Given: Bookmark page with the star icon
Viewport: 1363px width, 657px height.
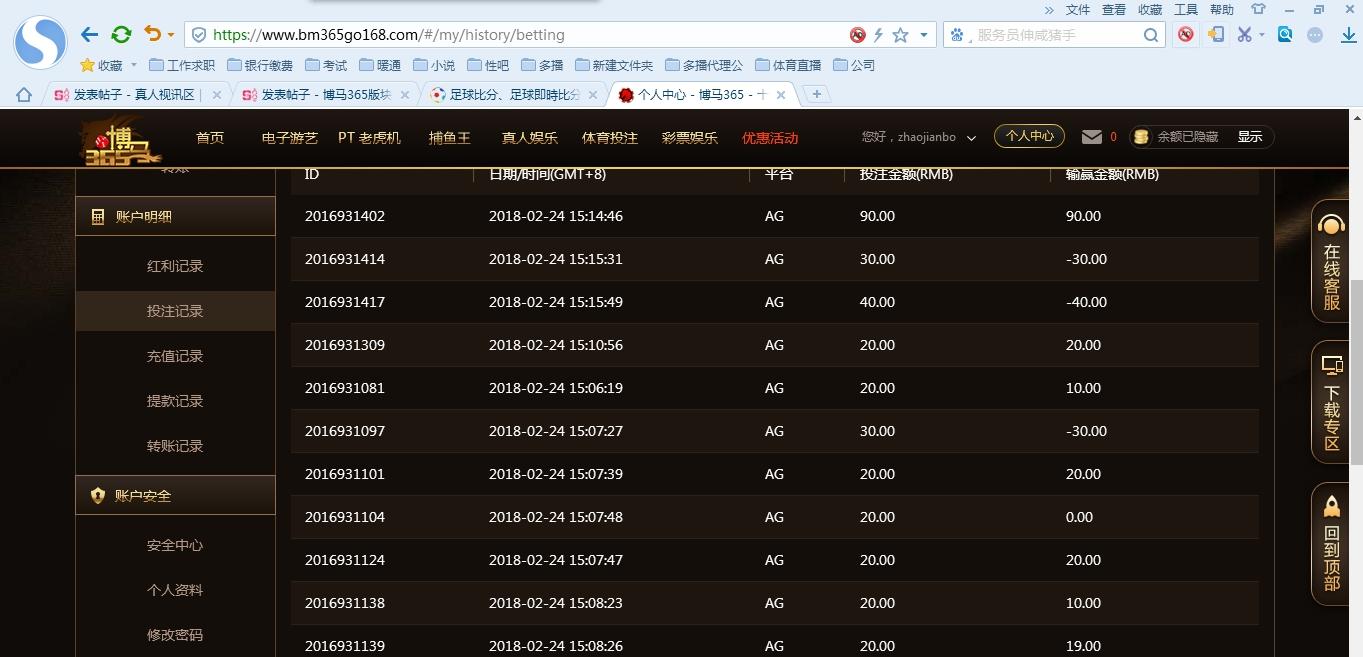Looking at the screenshot, I should pos(900,35).
